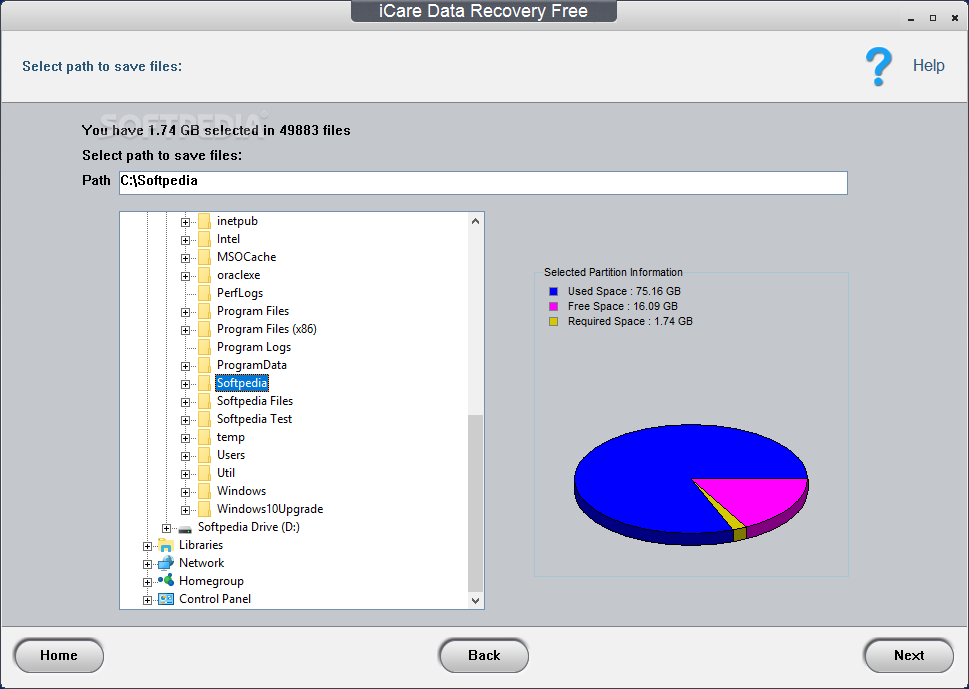Click the Softpedia Files folder icon
969x689 pixels.
pyautogui.click(x=204, y=401)
